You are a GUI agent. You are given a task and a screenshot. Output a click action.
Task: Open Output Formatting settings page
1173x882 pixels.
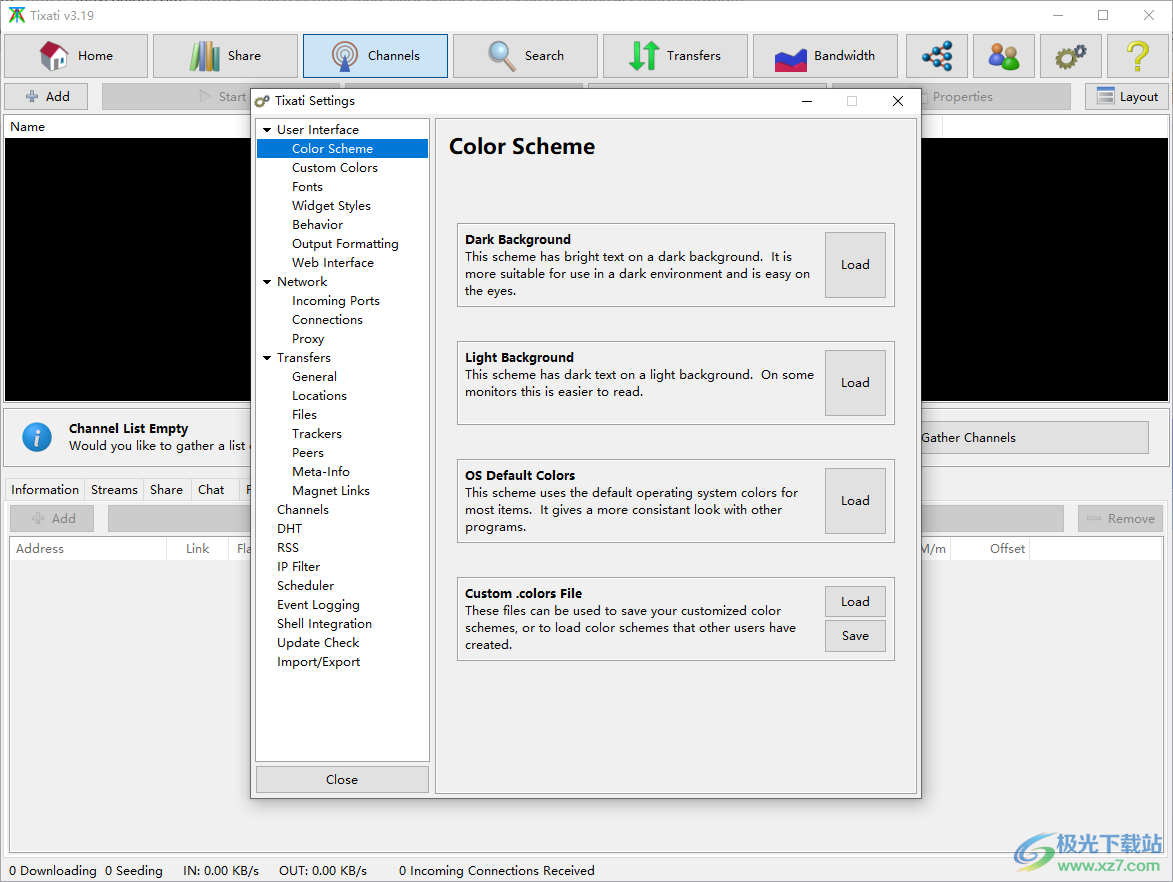345,244
